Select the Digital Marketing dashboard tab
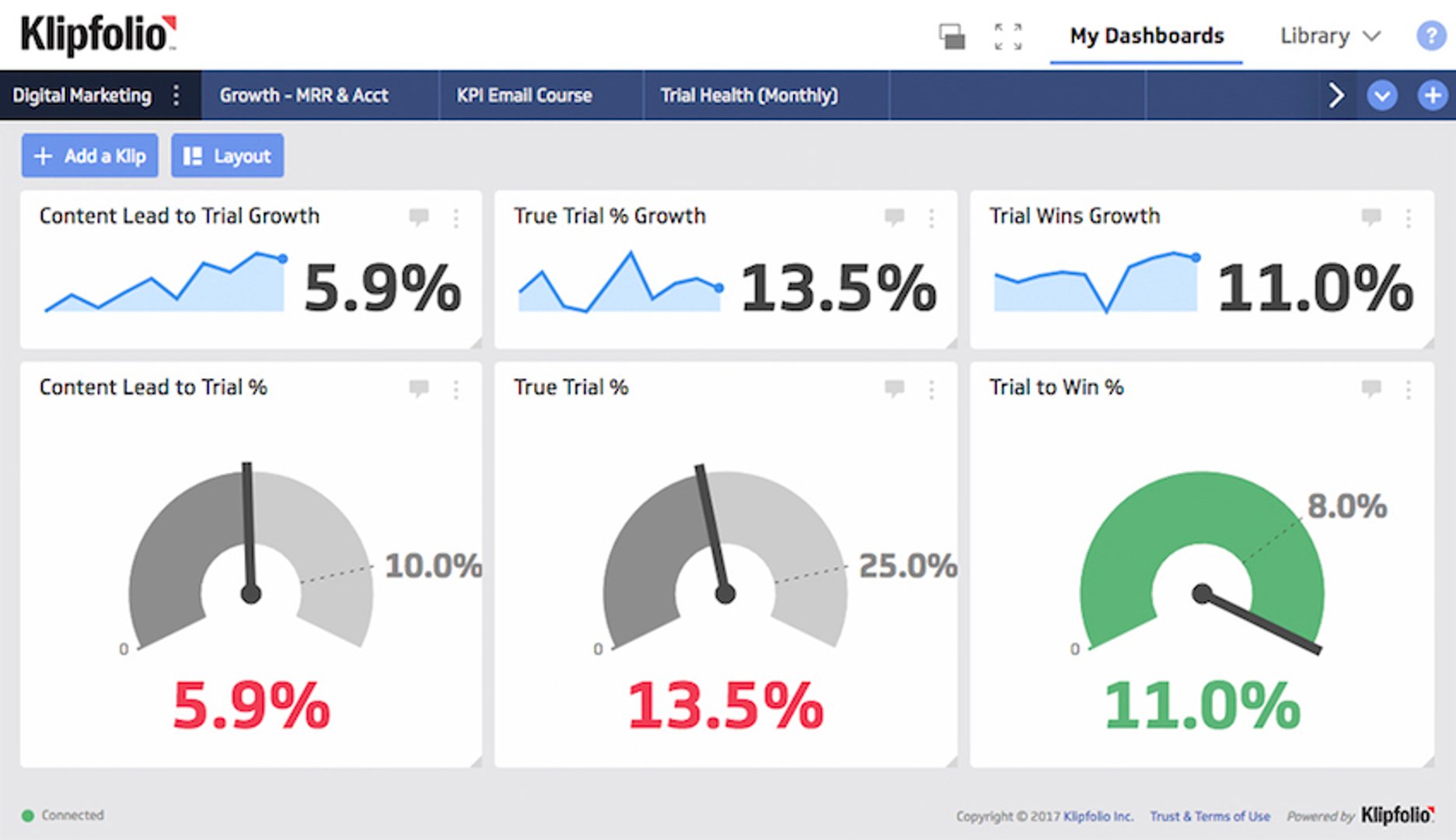The image size is (1456, 840). tap(82, 95)
